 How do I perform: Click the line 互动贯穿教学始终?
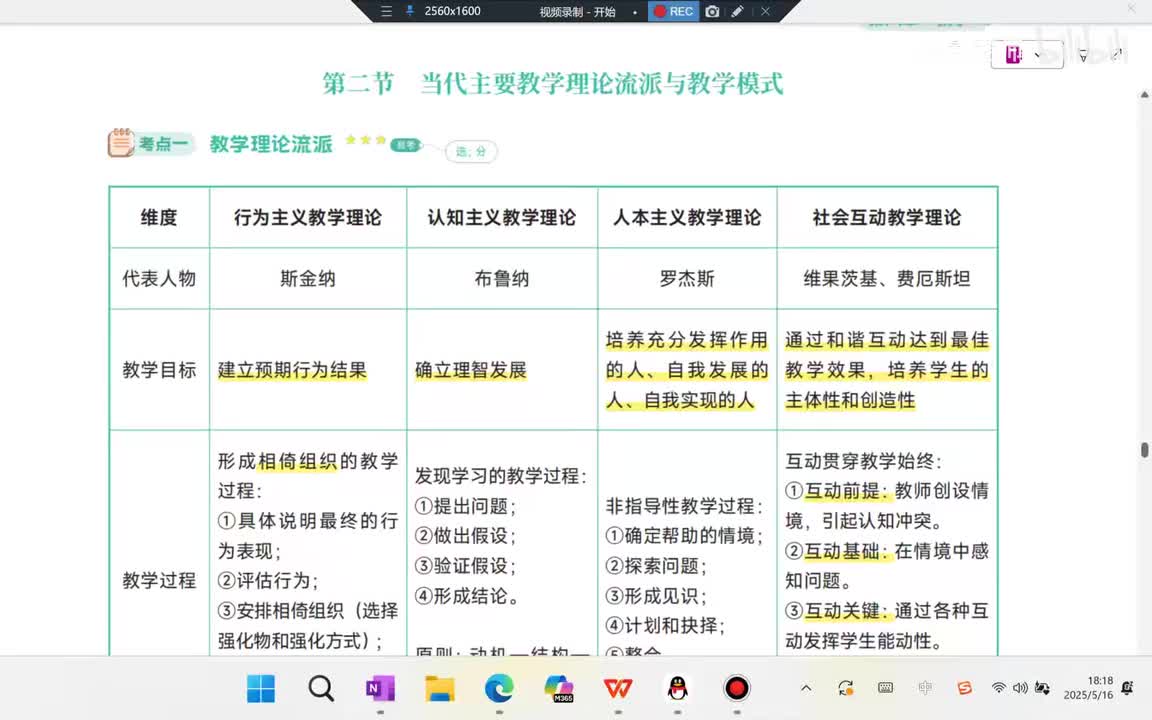point(863,461)
